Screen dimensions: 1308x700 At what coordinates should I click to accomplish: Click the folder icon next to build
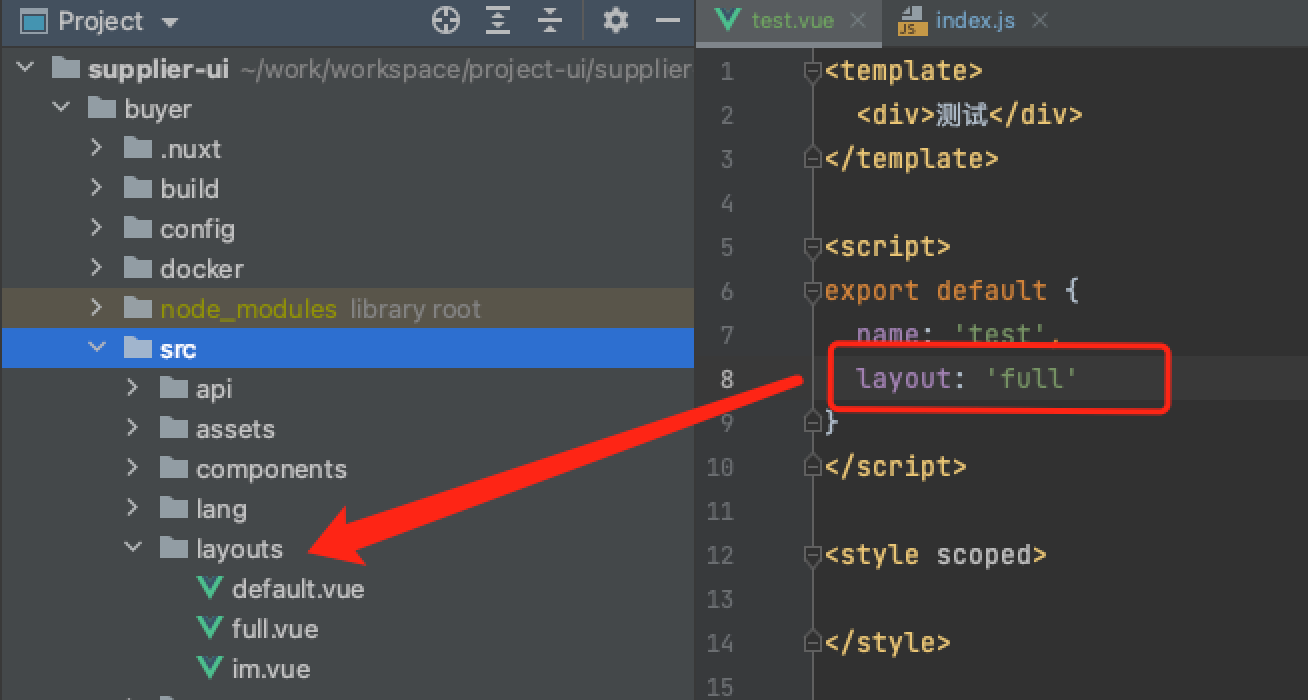pos(138,188)
